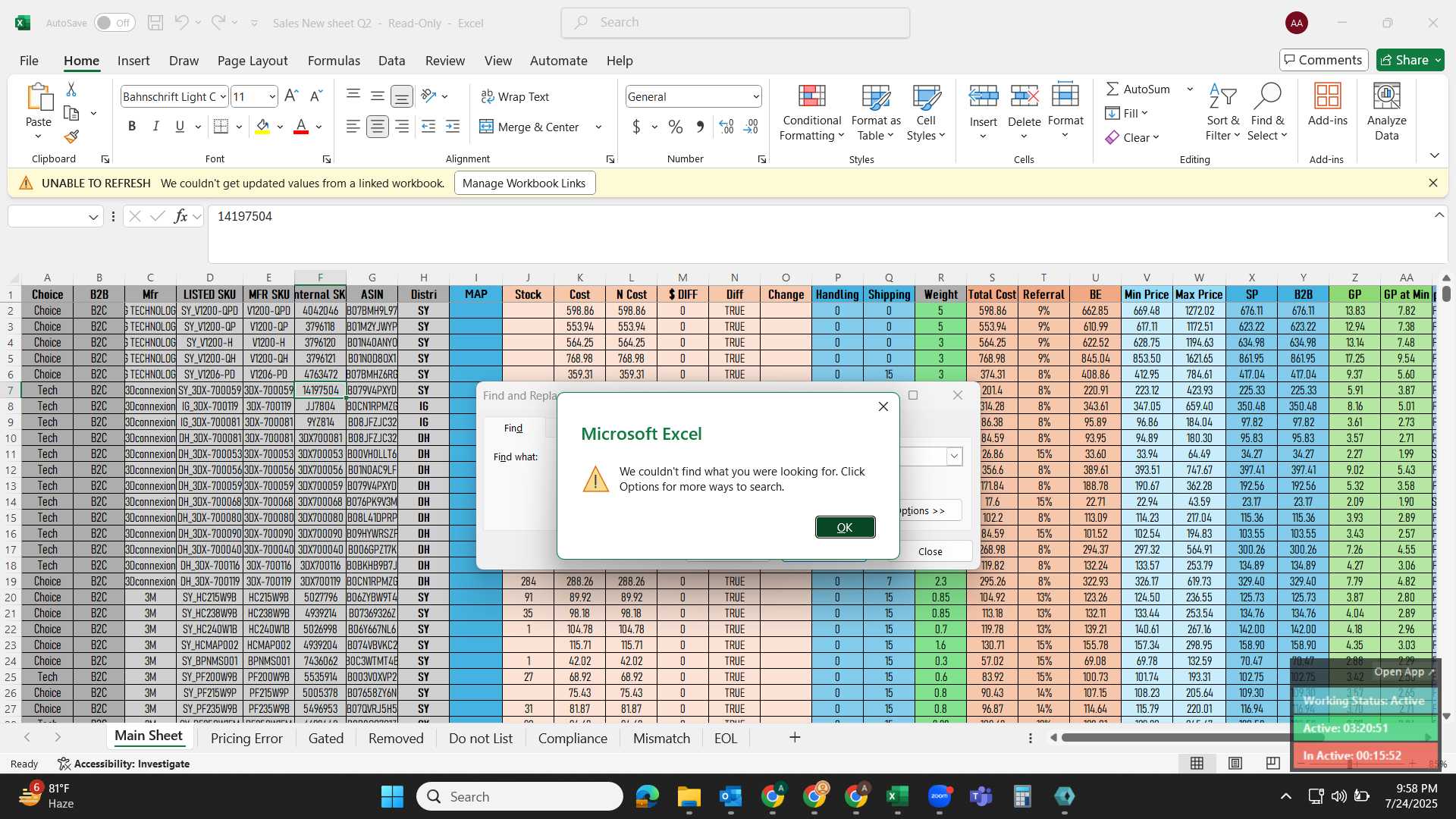Image resolution: width=1456 pixels, height=819 pixels.
Task: Open Windows Start menu
Action: click(392, 796)
